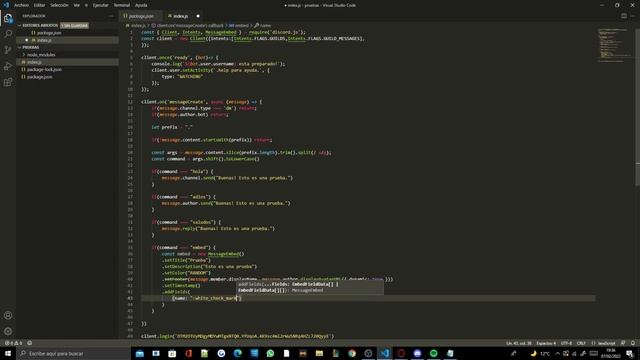Screen dimensions: 640x360
Task: Click the Espacios indentation status item
Action: [x=546, y=343]
